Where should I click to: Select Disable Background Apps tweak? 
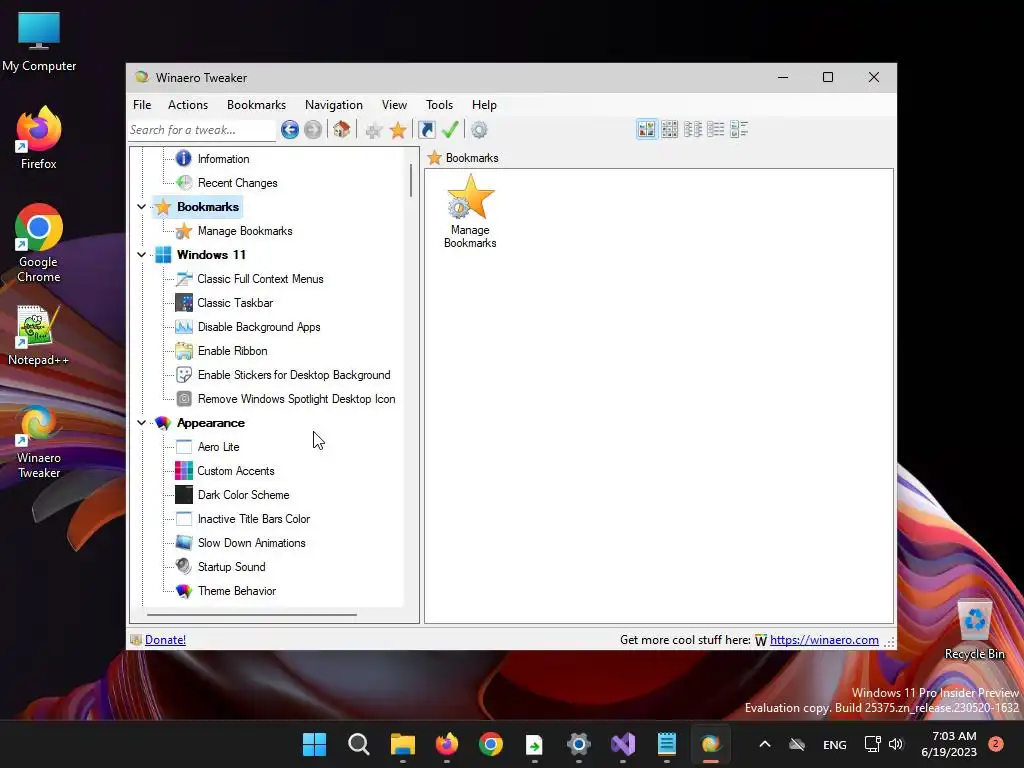tap(259, 327)
